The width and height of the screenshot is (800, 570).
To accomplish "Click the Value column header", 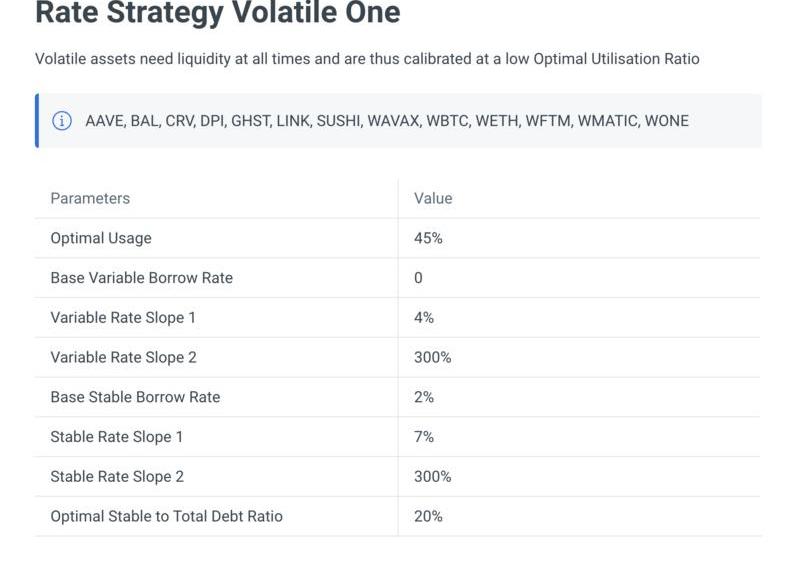I will point(433,199).
